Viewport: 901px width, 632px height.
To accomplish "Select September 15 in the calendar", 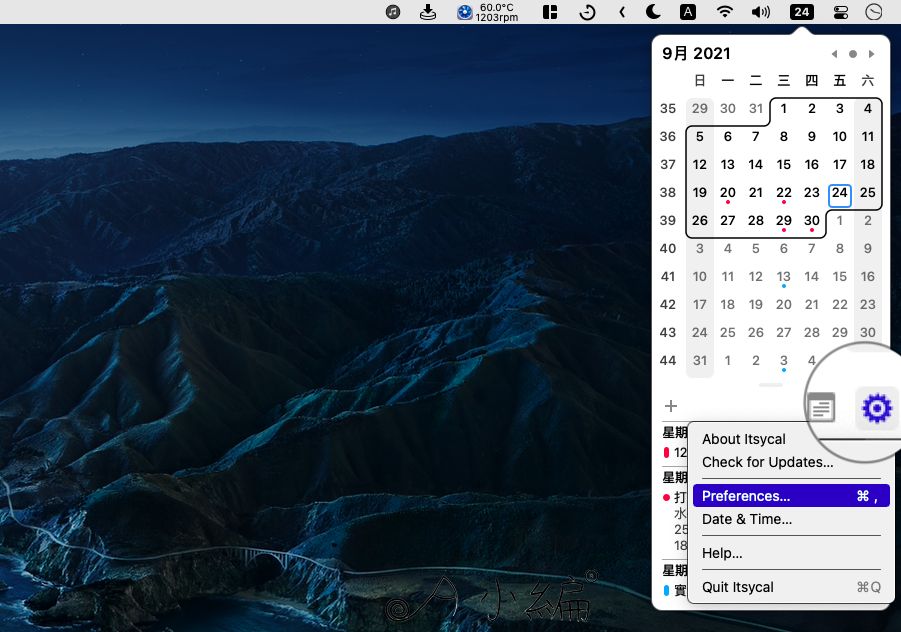I will click(783, 165).
